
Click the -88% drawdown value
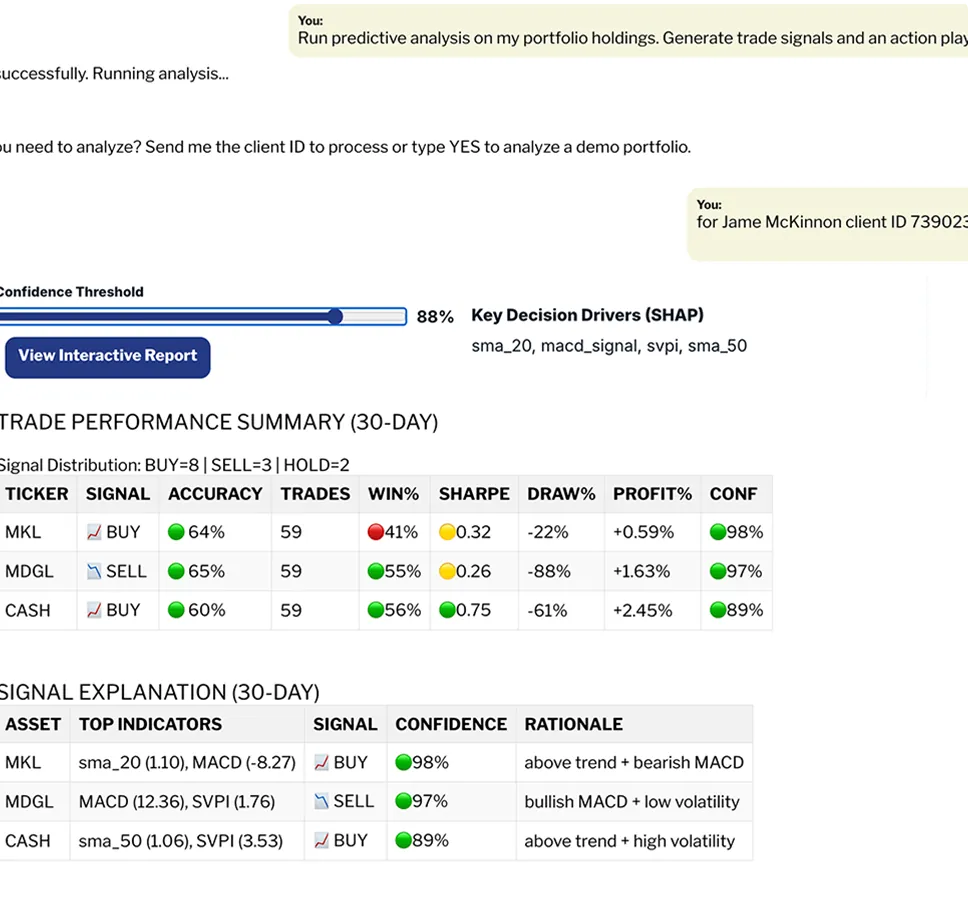[549, 572]
